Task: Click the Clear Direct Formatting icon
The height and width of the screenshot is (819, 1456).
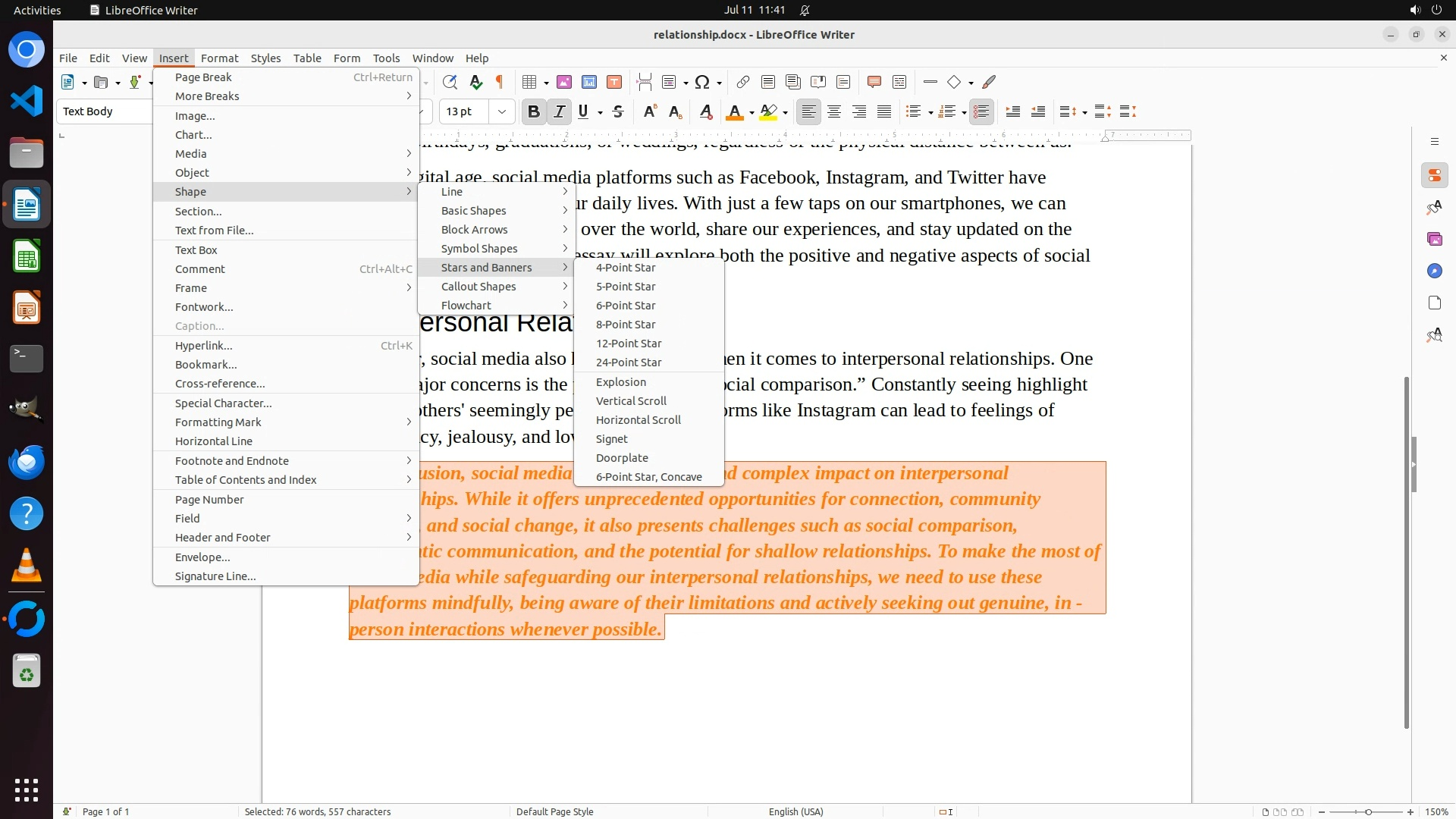Action: (x=705, y=111)
